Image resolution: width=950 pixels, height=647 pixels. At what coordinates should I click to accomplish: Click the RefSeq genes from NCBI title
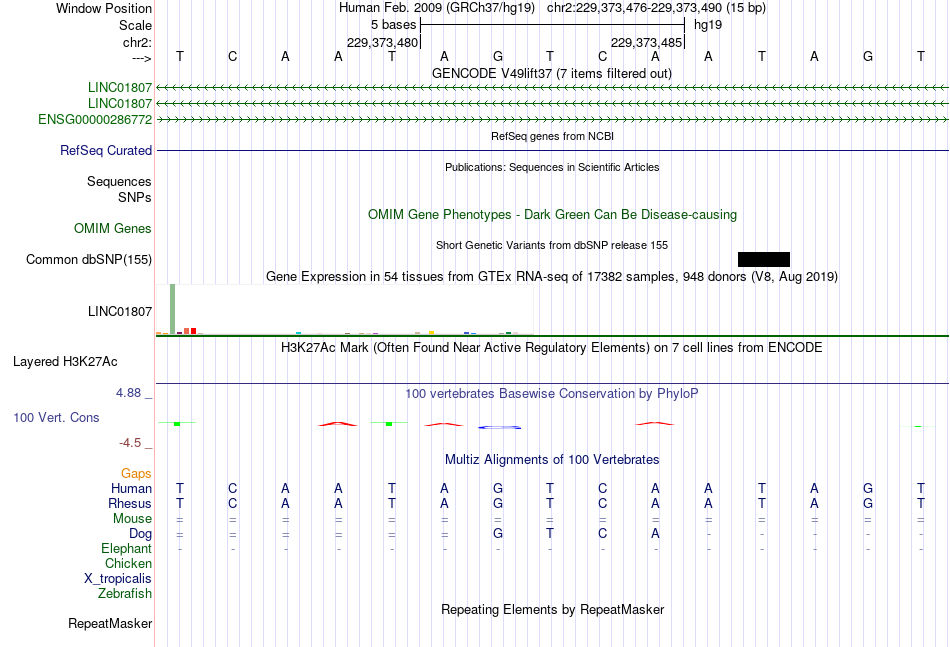click(552, 136)
